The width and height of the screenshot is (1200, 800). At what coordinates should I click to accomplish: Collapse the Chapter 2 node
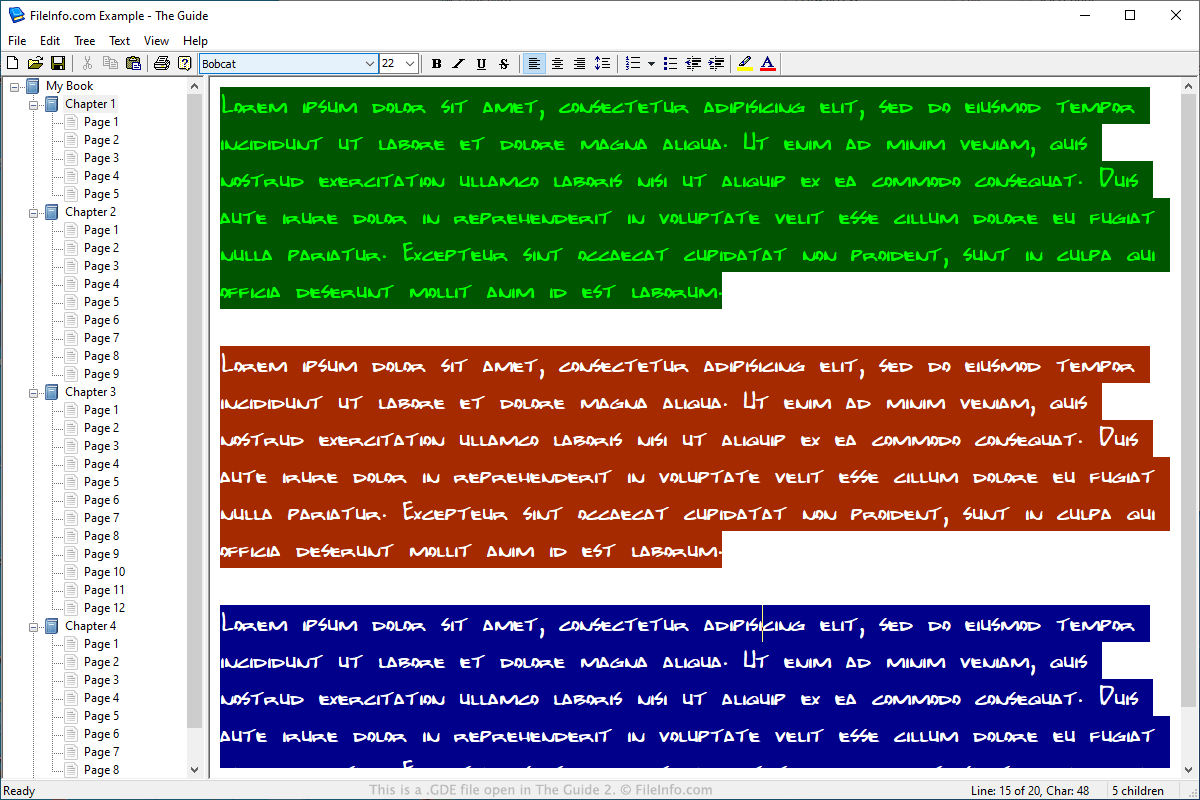click(34, 212)
